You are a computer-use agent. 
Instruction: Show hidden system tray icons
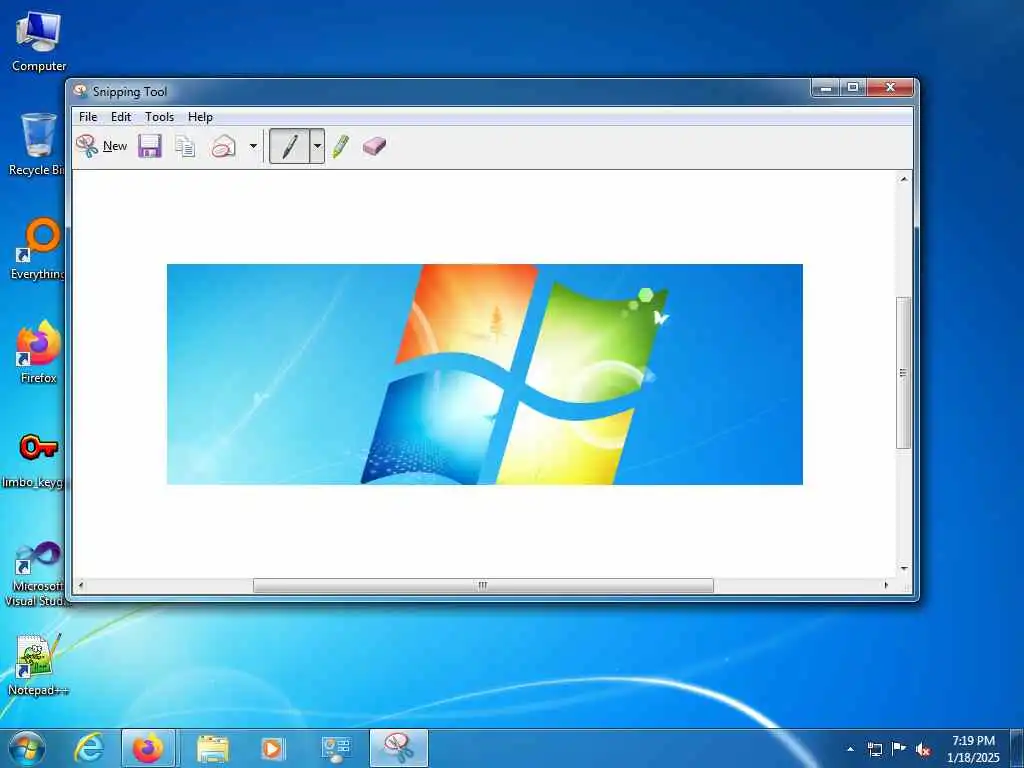coord(850,749)
